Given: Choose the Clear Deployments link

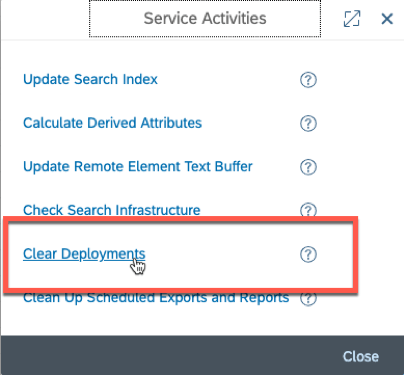Looking at the screenshot, I should tap(84, 254).
